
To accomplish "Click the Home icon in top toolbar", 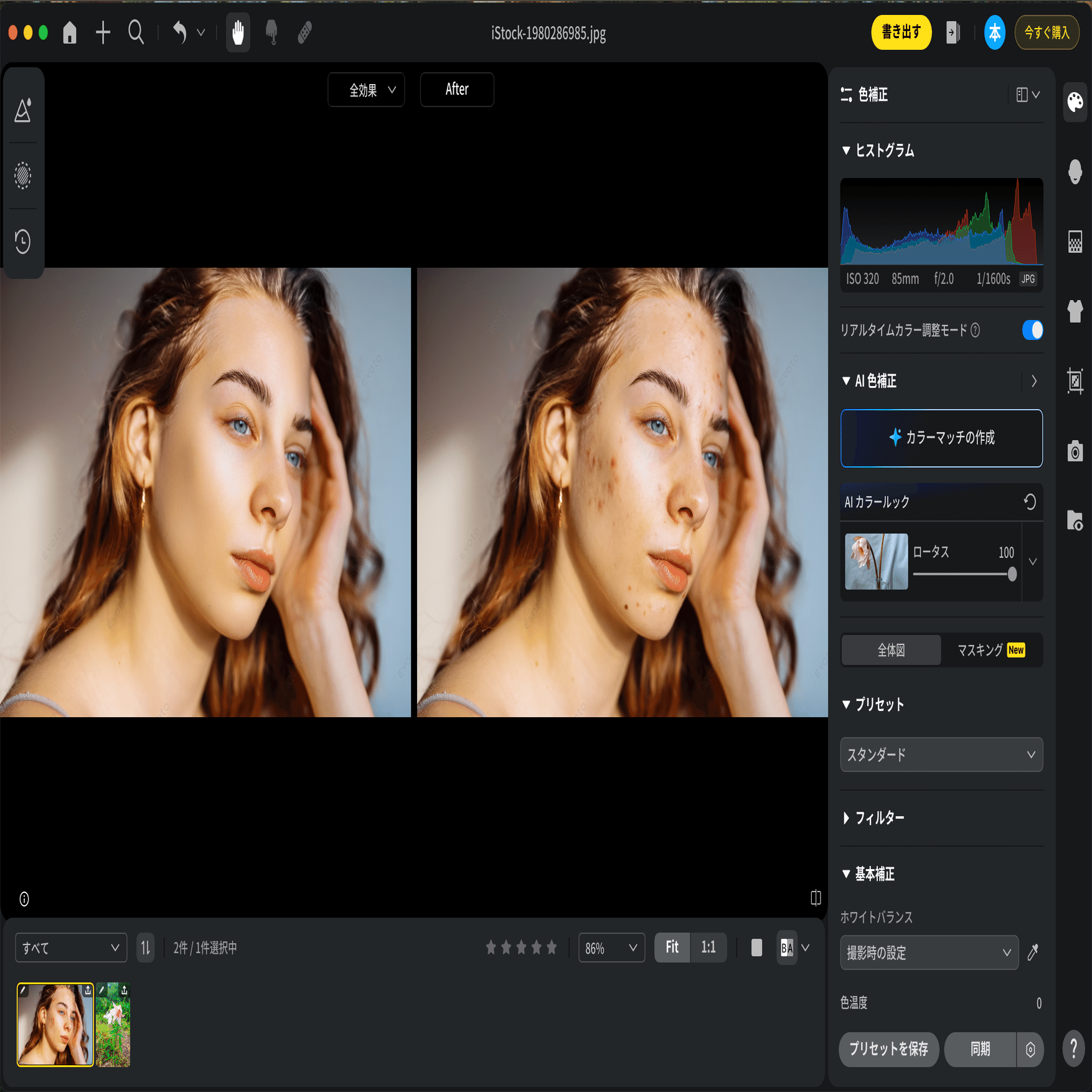I will click(x=70, y=32).
